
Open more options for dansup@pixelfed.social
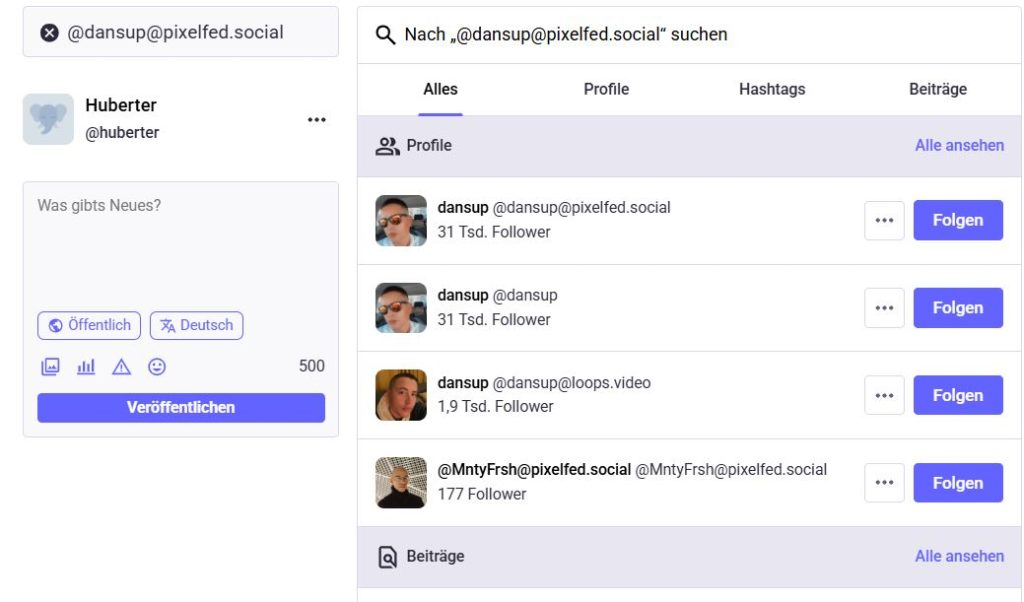click(x=884, y=220)
